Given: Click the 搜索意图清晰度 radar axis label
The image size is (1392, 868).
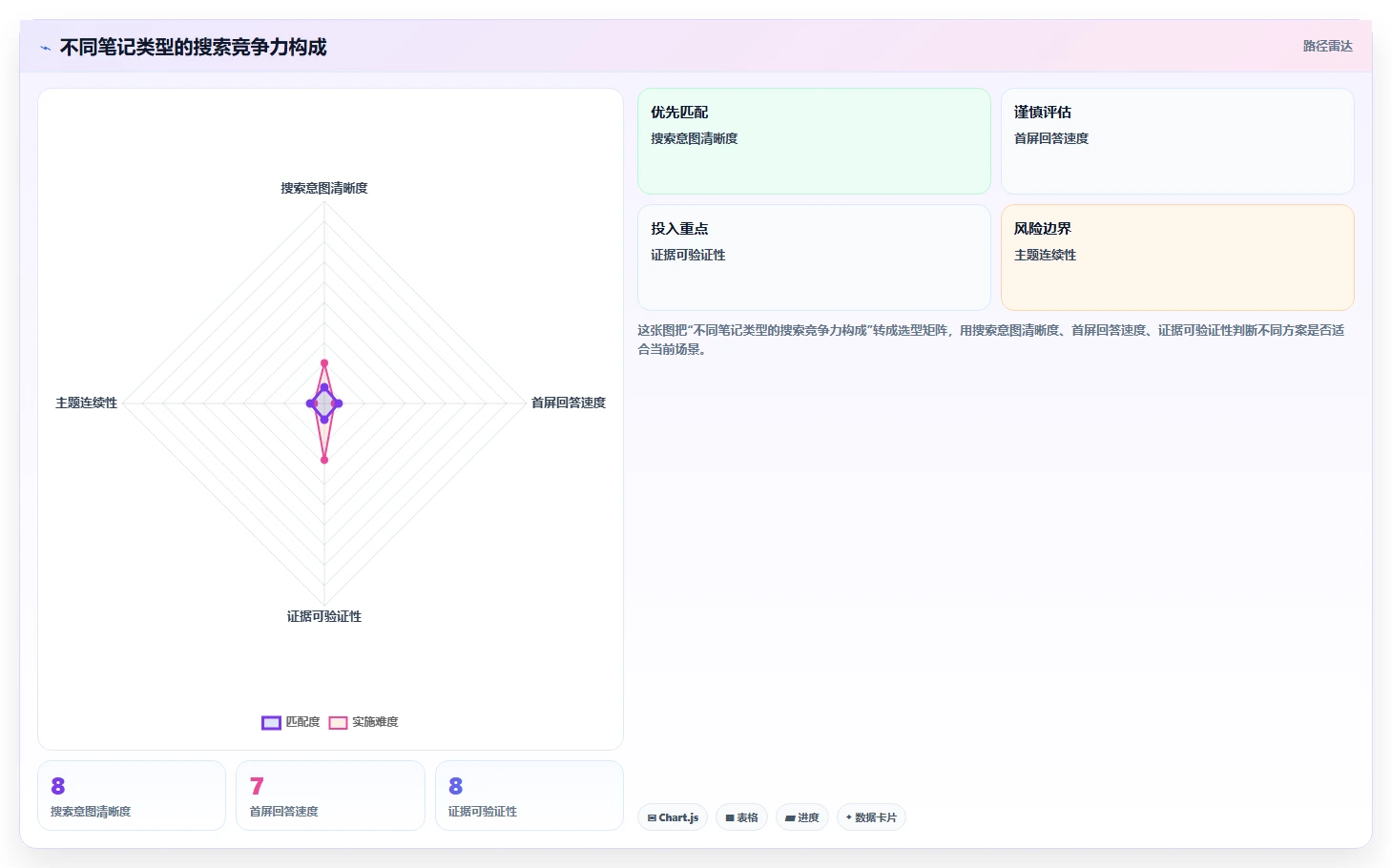Looking at the screenshot, I should point(324,188).
